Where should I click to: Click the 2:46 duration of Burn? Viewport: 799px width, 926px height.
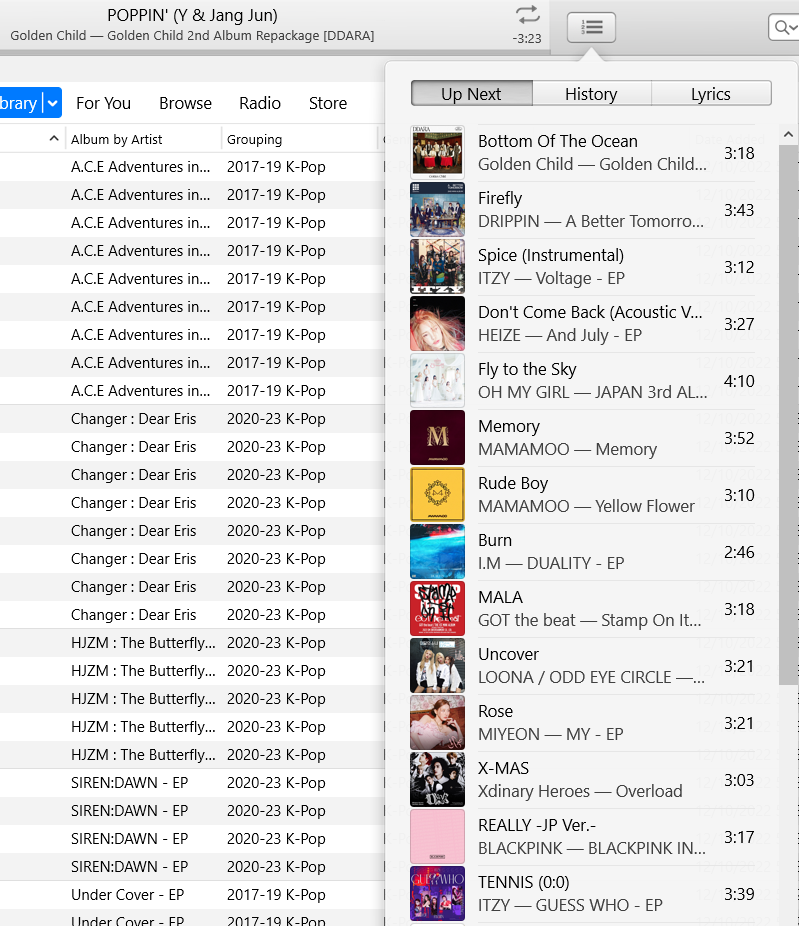point(739,552)
